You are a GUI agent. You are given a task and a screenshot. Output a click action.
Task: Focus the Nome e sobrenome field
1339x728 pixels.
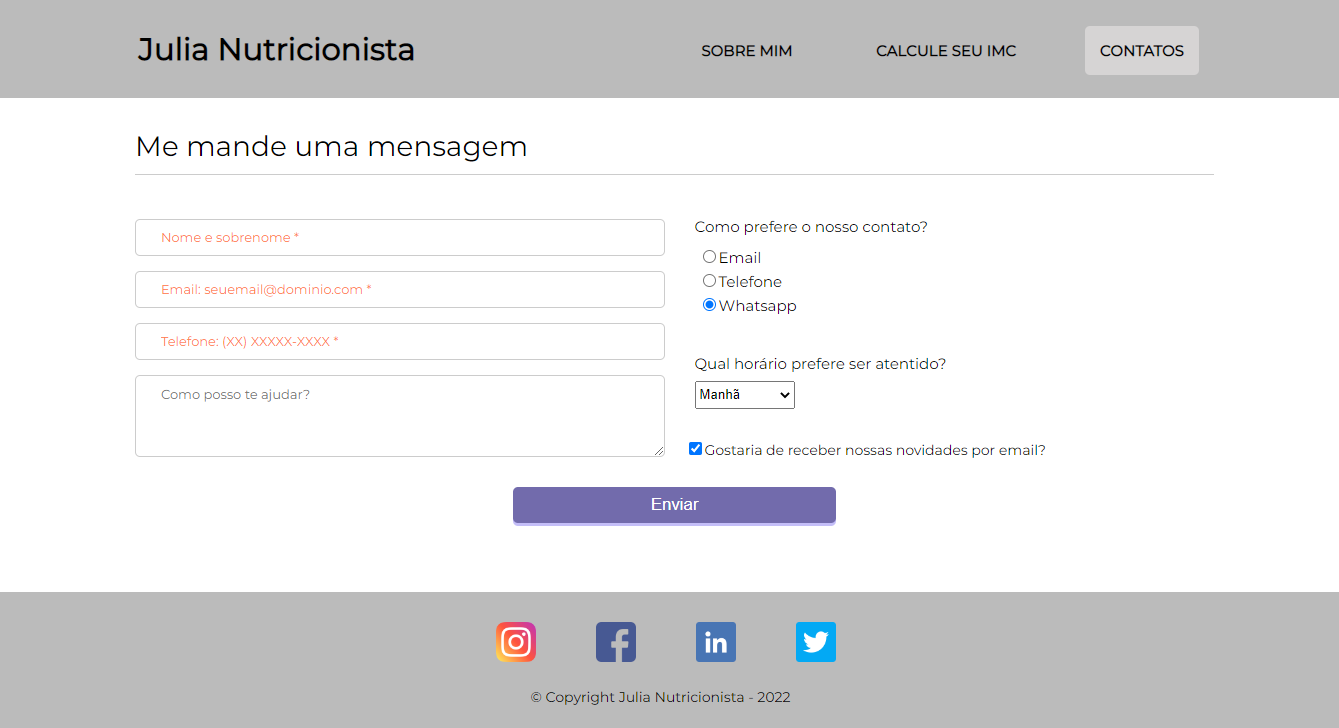point(400,237)
